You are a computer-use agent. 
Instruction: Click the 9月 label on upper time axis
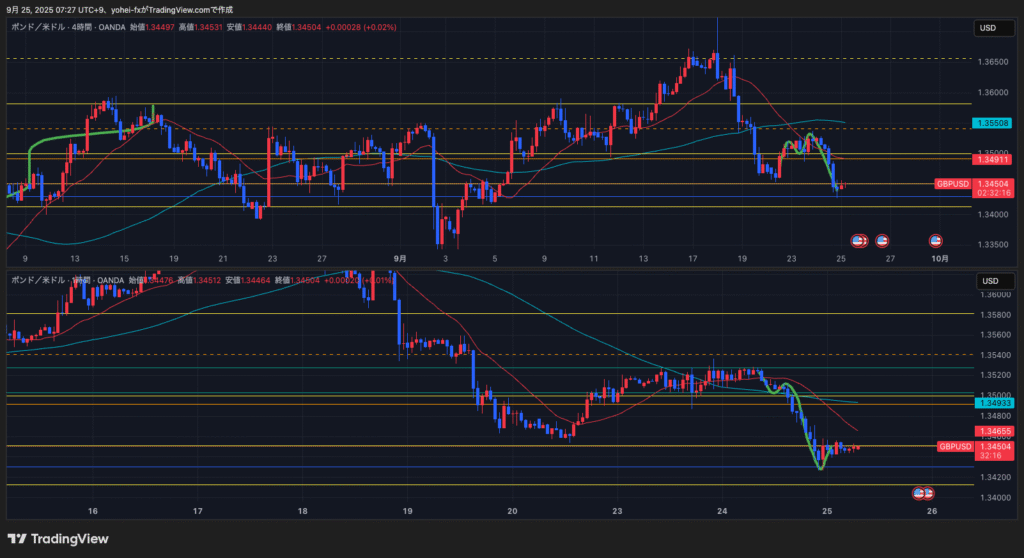coord(400,258)
